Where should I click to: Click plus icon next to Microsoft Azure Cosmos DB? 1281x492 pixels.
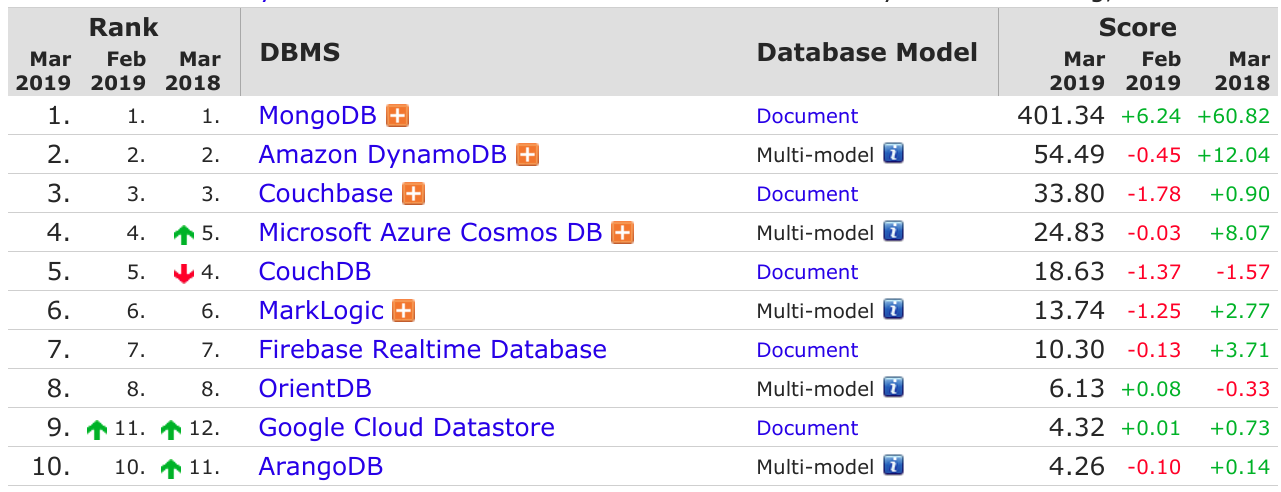(623, 233)
